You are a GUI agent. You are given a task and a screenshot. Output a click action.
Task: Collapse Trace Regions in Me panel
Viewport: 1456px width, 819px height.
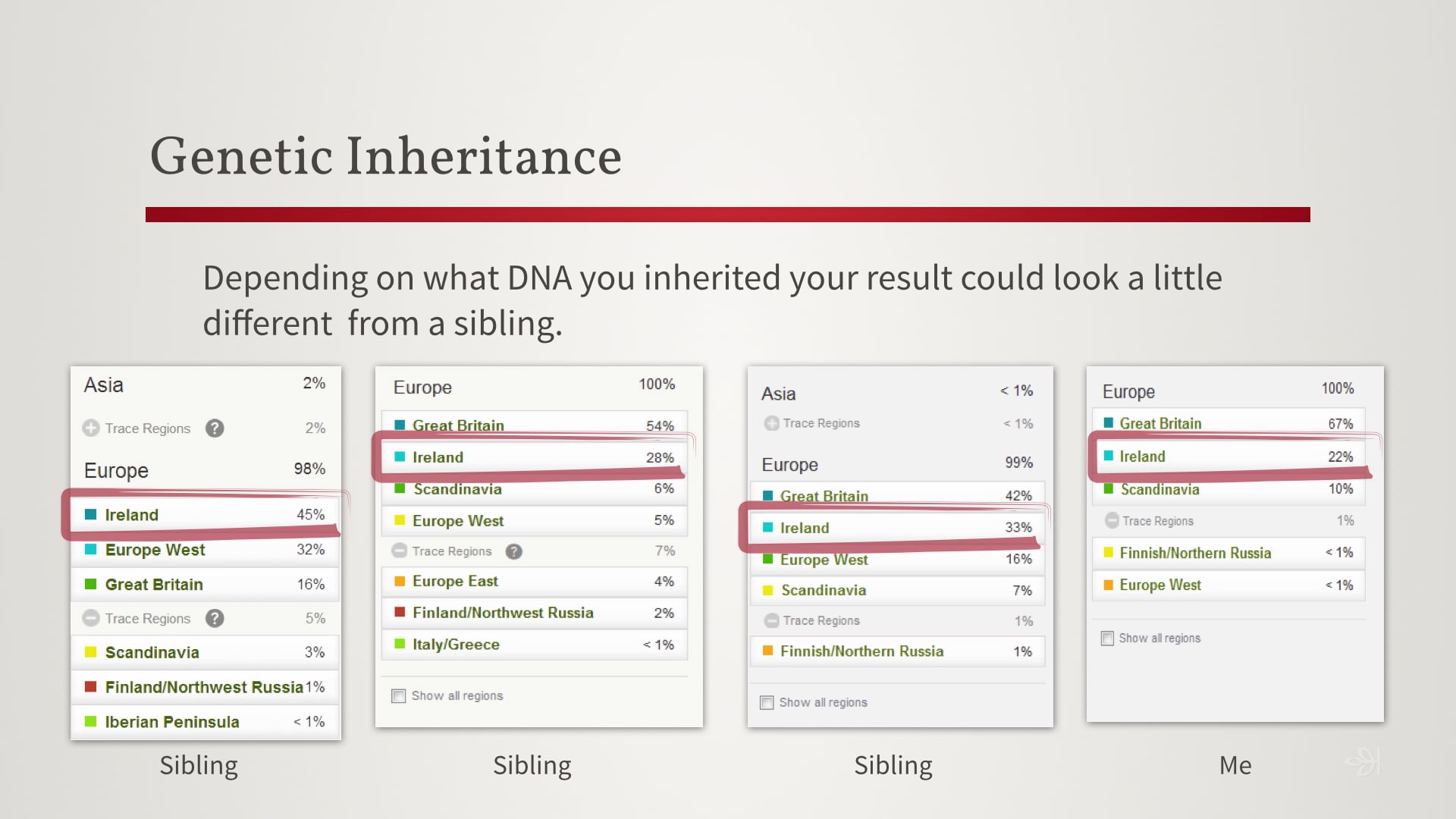coord(1111,521)
